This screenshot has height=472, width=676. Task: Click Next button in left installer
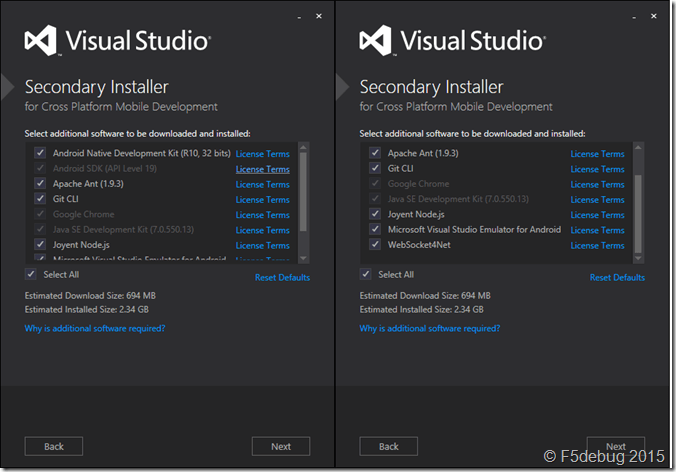[281, 446]
